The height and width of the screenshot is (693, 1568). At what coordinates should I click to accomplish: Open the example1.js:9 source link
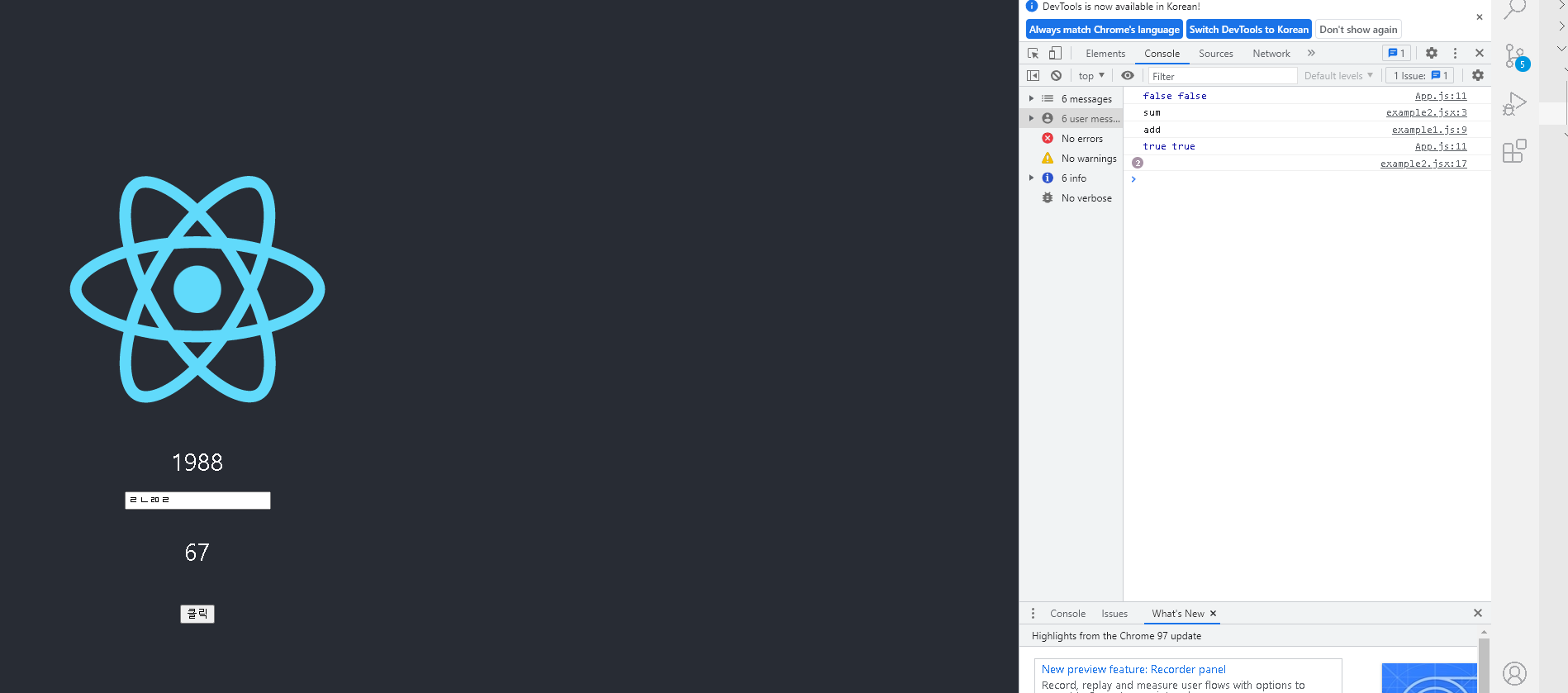(x=1429, y=130)
